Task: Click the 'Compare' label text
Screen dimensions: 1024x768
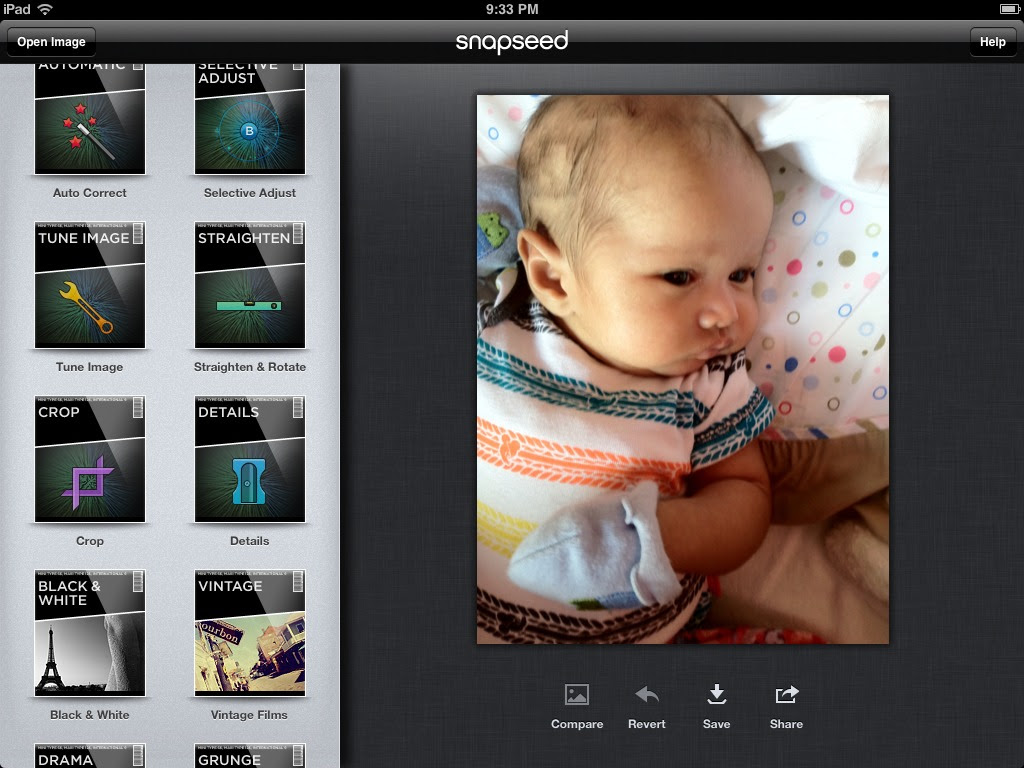Action: pyautogui.click(x=577, y=724)
